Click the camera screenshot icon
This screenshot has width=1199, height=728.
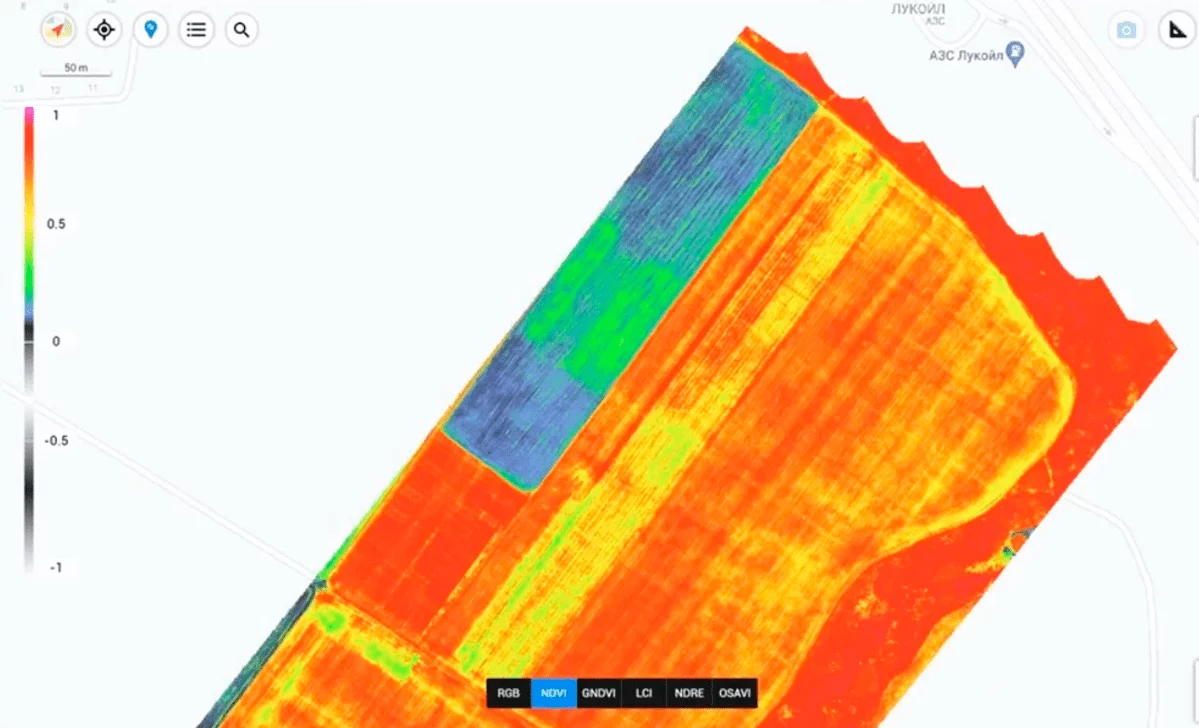(x=1126, y=30)
